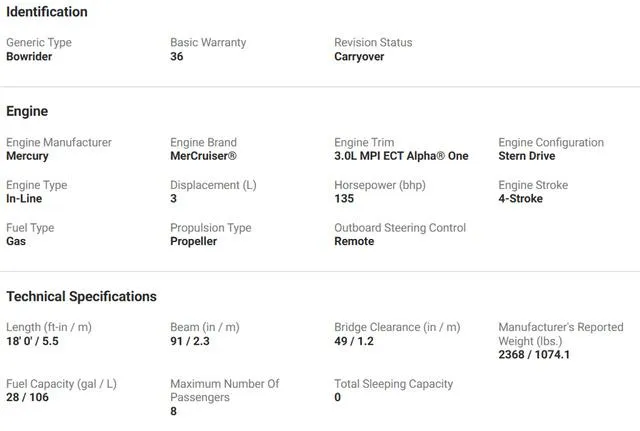The image size is (640, 431).
Task: Click the Identification section heading
Action: (46, 12)
